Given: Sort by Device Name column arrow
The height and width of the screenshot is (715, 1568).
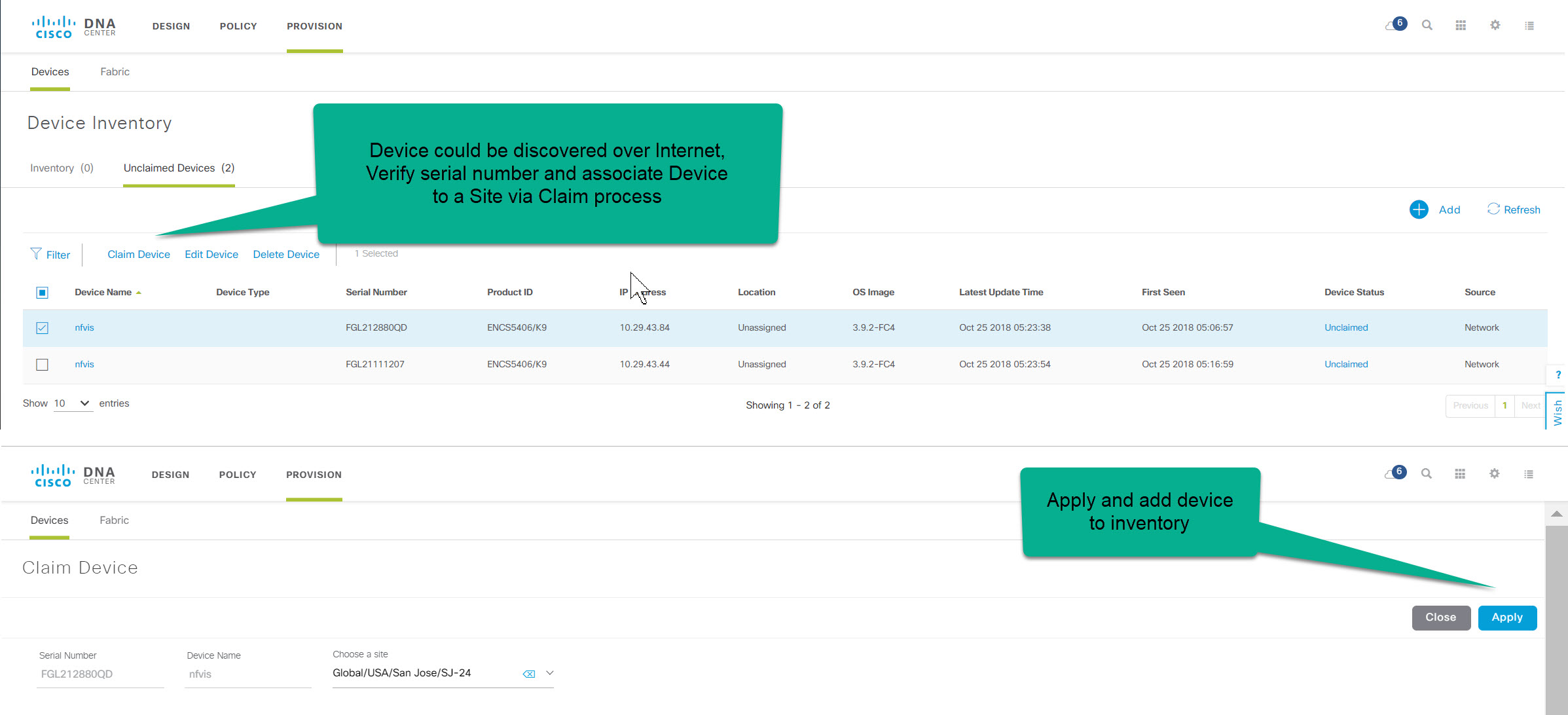Looking at the screenshot, I should pos(139,292).
